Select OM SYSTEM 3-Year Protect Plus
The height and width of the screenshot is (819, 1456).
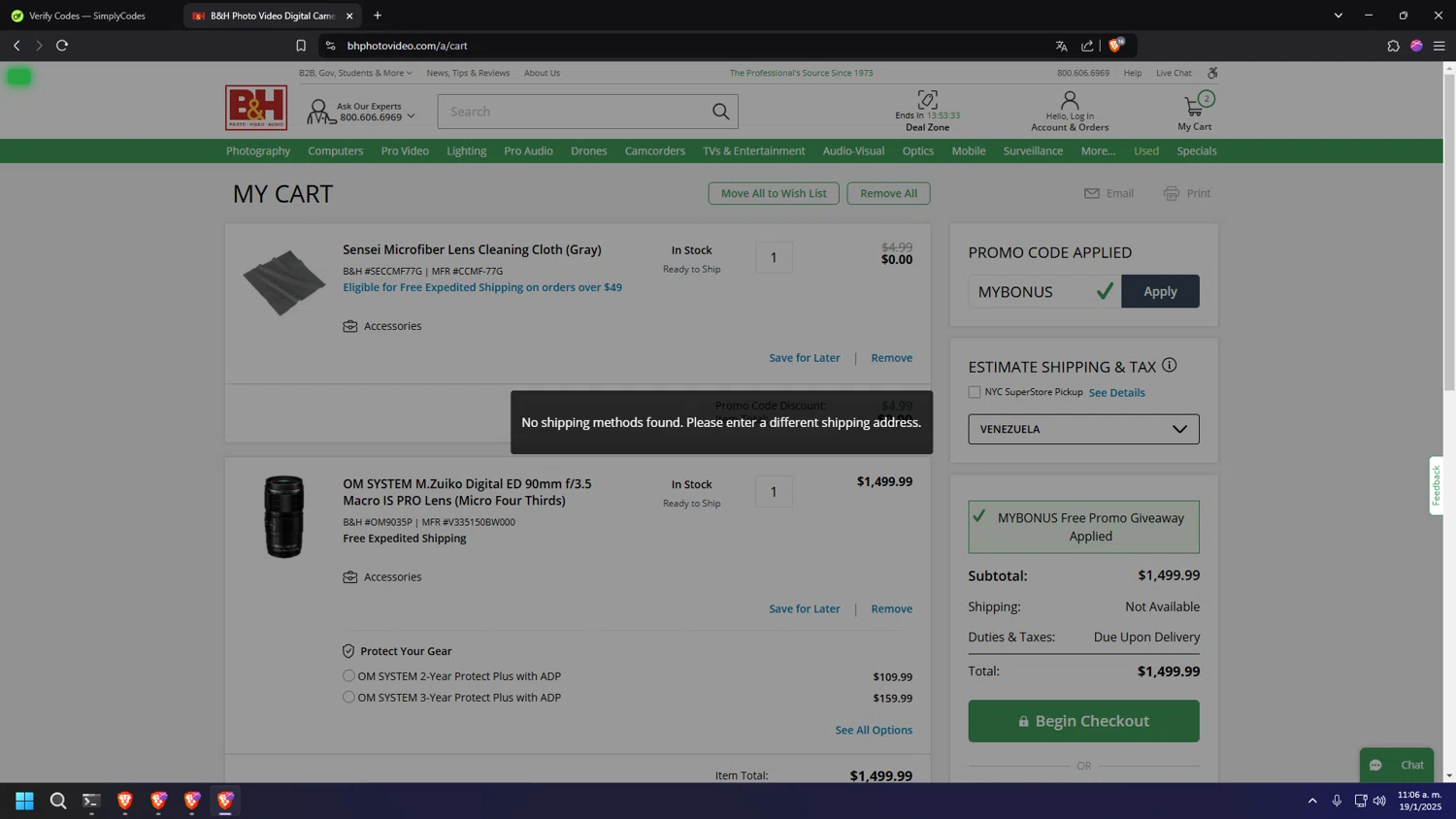click(x=348, y=698)
